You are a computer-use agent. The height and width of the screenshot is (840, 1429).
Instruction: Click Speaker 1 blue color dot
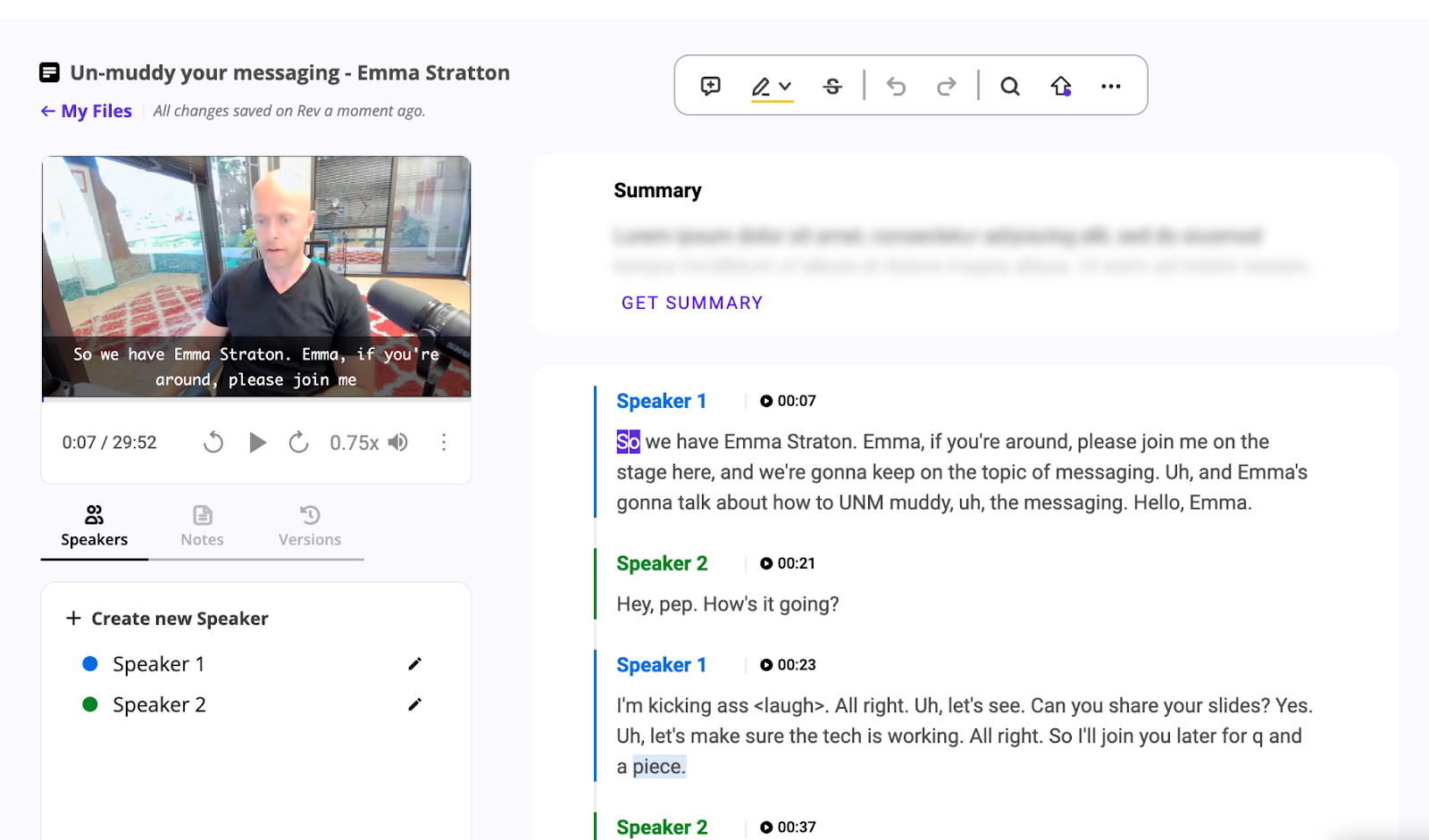(90, 663)
